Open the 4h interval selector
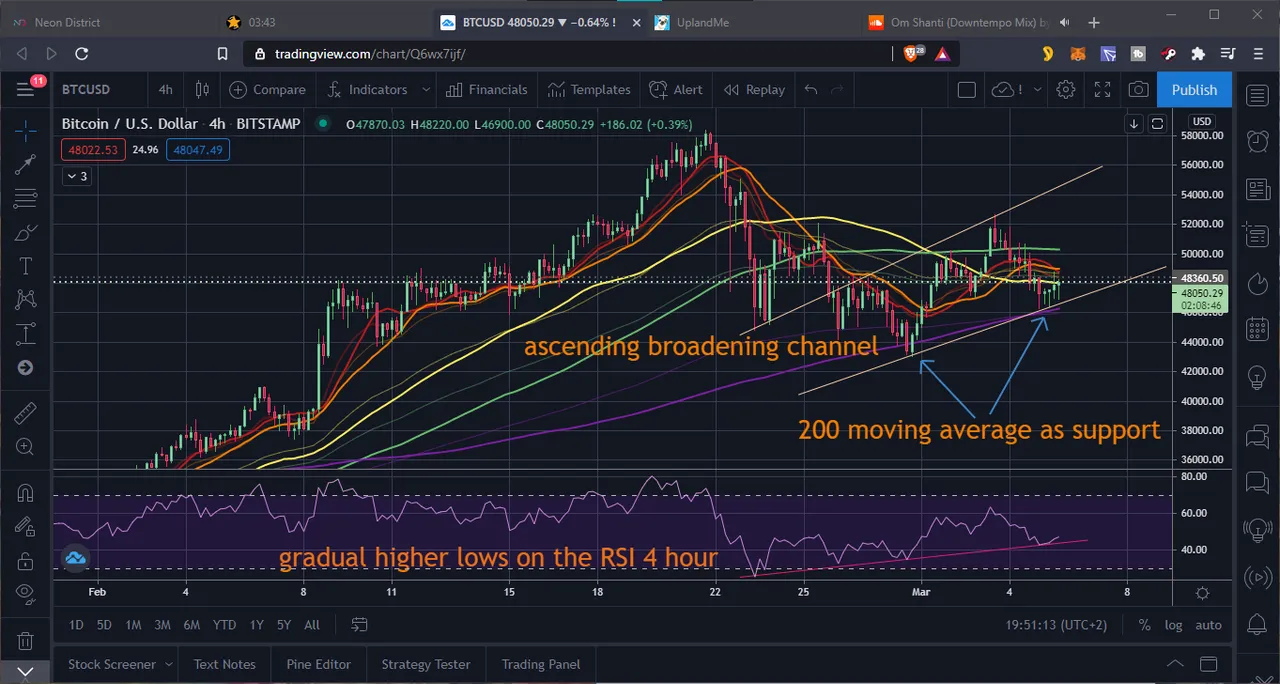 tap(166, 90)
